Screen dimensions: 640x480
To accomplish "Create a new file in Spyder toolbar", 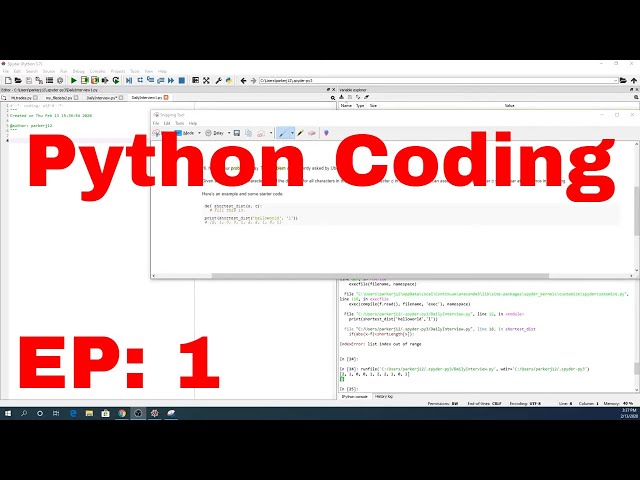I will 8,80.
